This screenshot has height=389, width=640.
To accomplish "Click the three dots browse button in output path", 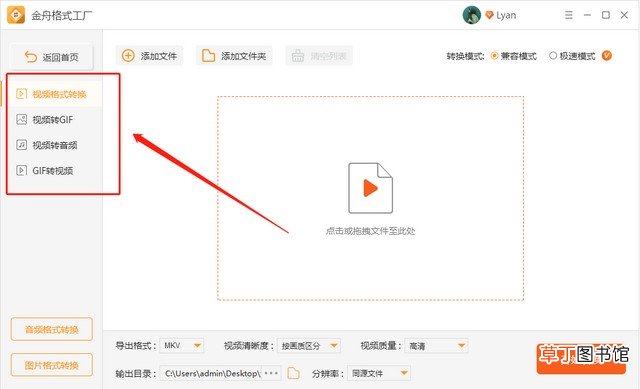I will click(271, 373).
